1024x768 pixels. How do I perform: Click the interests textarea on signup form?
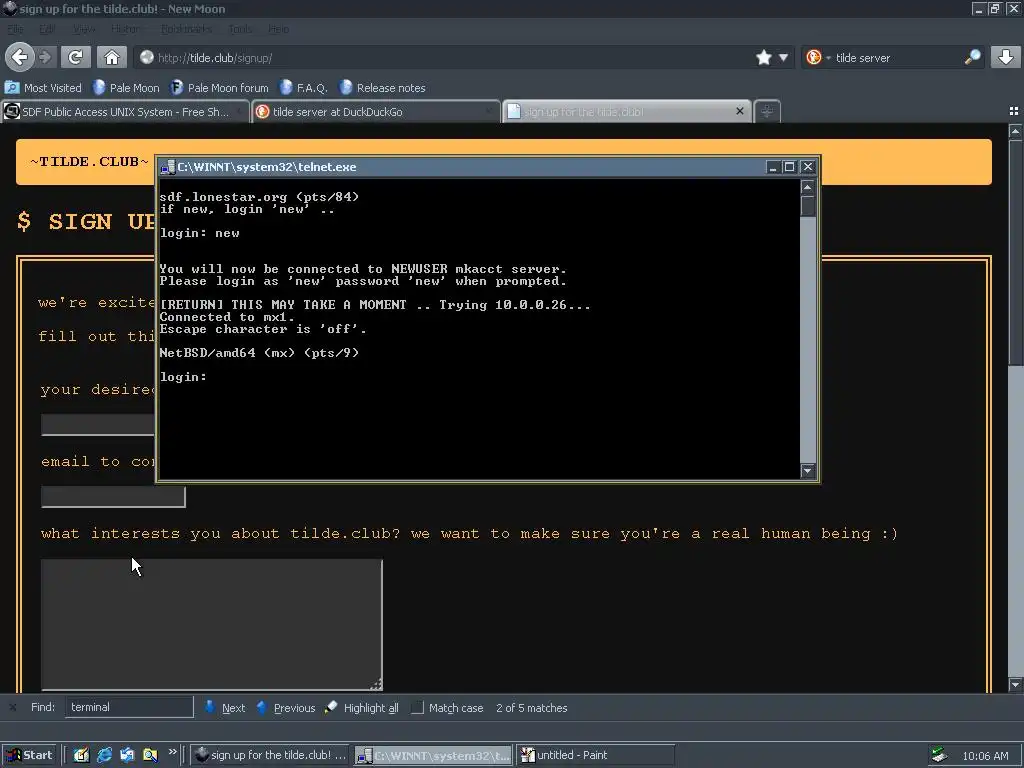coord(212,624)
